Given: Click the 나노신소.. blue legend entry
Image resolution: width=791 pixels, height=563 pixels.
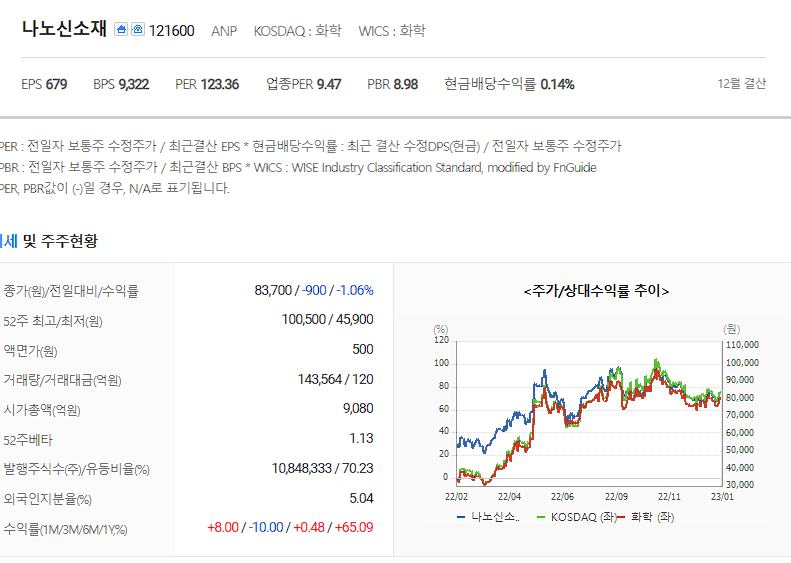Looking at the screenshot, I should [488, 517].
